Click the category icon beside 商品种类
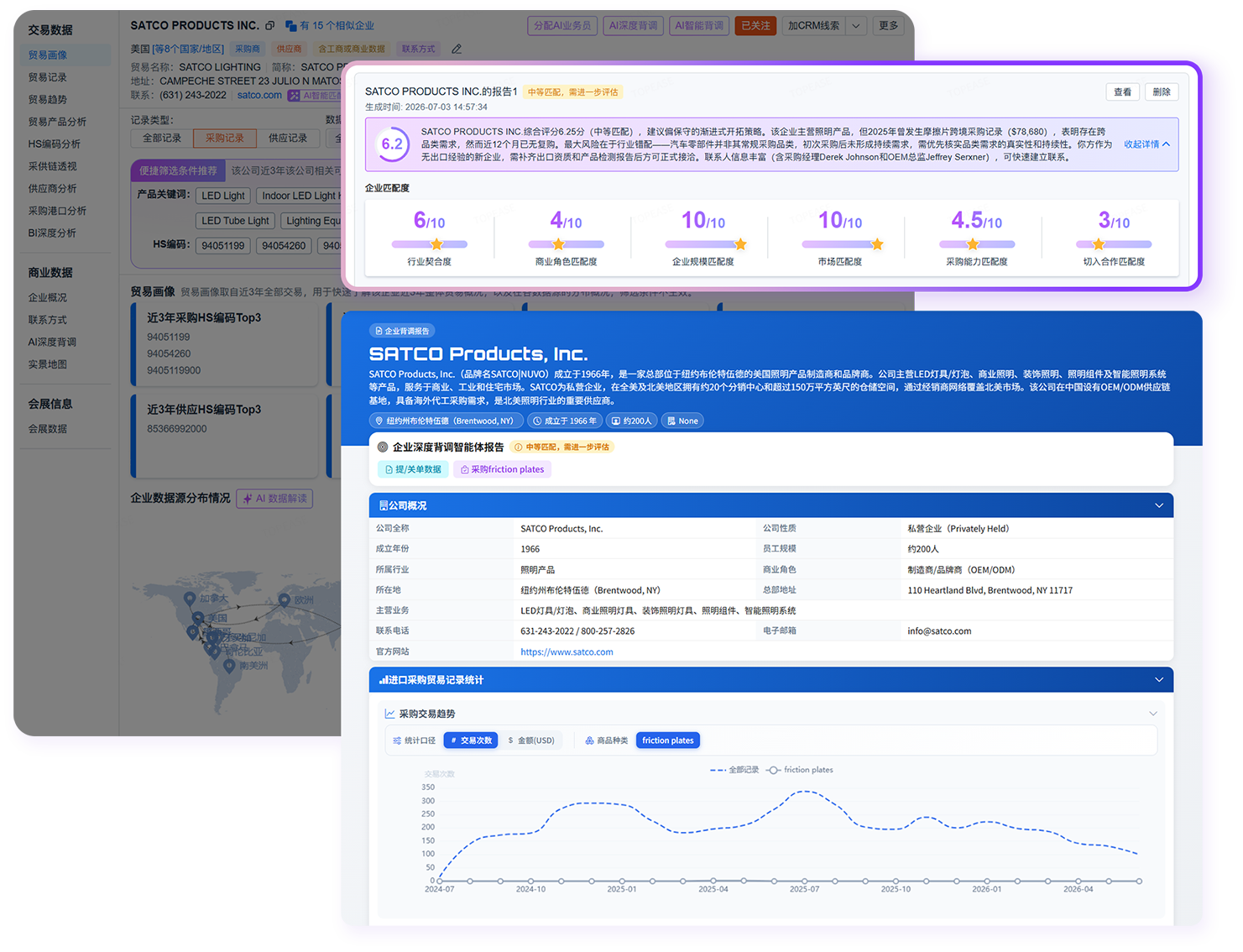 click(589, 740)
